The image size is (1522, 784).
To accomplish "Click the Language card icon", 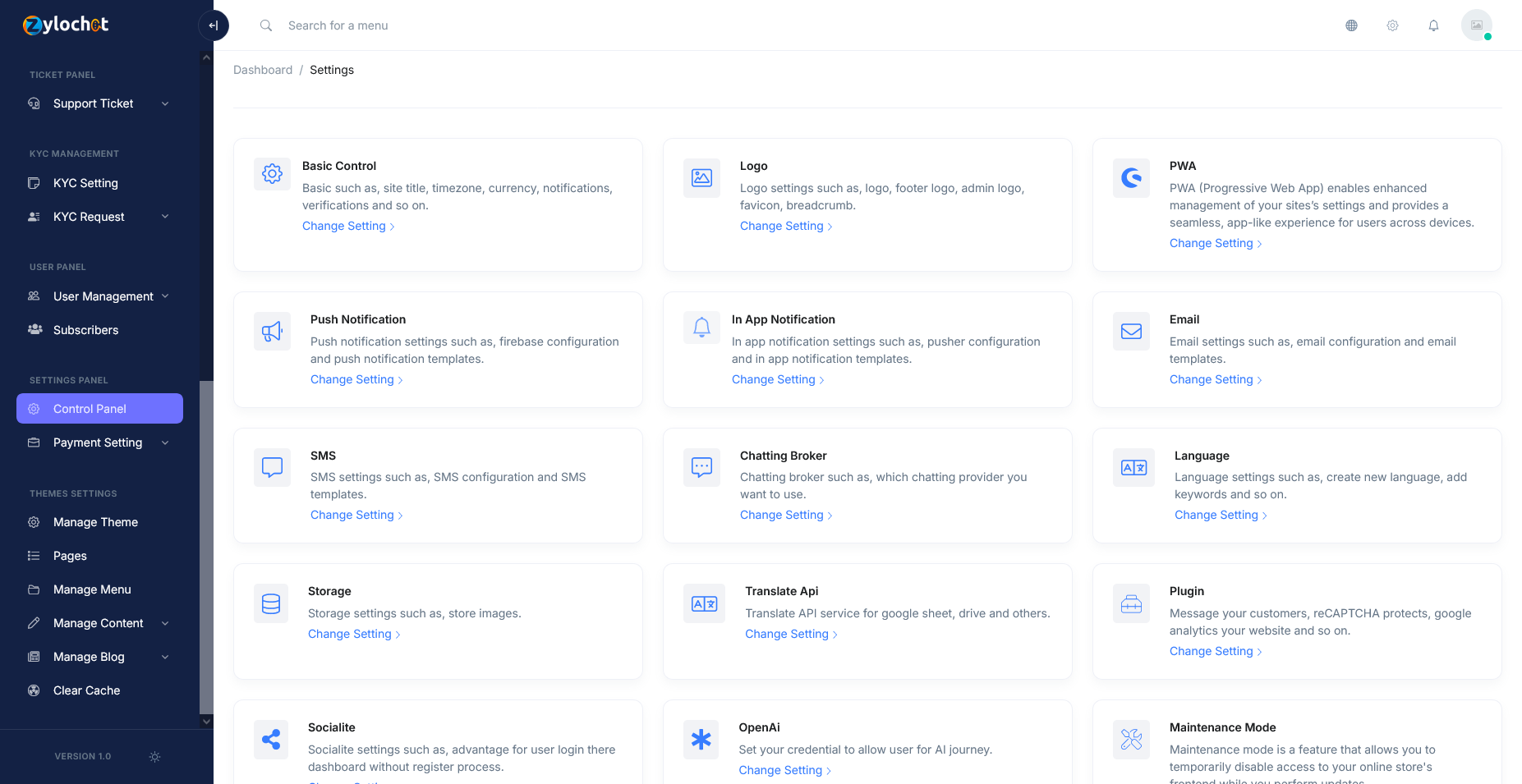I will click(1133, 467).
